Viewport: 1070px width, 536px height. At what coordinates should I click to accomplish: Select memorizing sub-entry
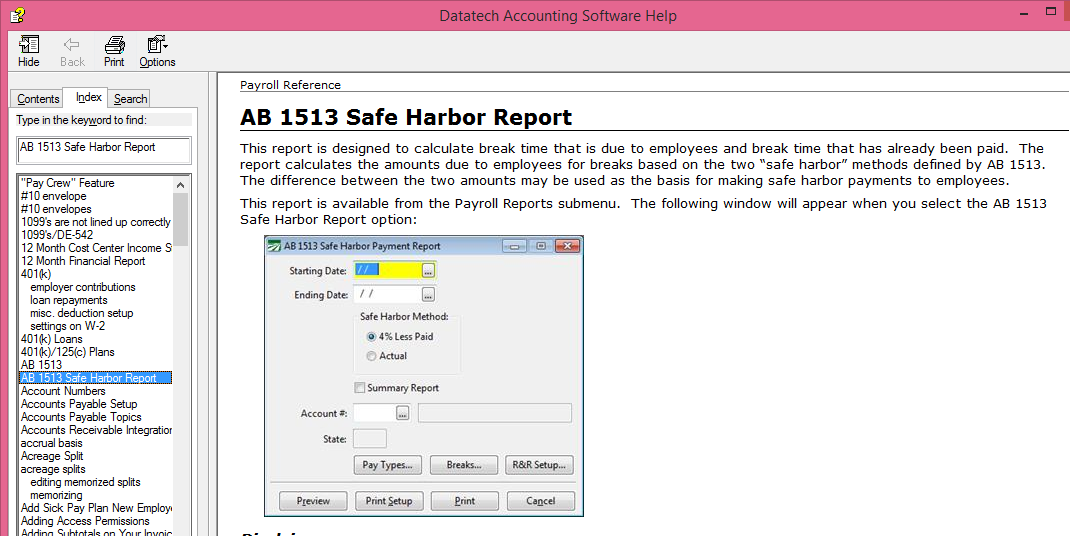[56, 494]
